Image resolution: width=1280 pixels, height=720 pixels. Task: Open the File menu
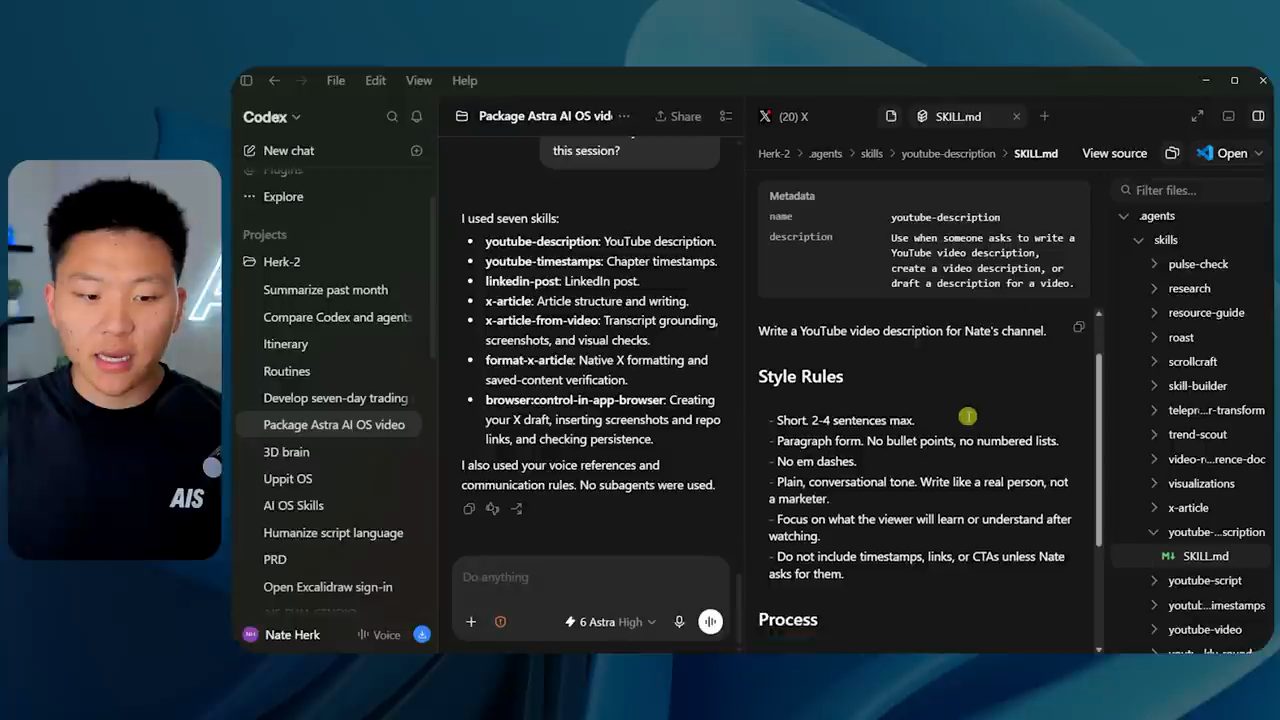point(336,81)
